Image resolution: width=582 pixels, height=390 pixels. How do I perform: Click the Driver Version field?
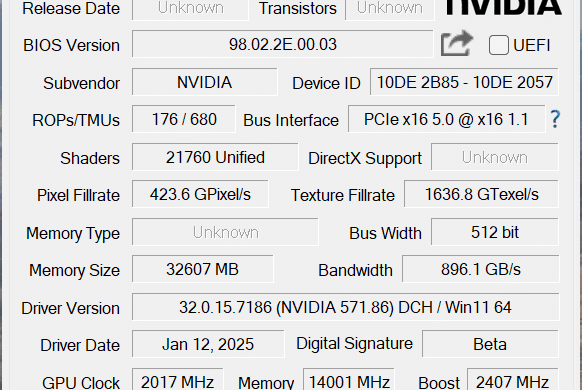(x=345, y=307)
